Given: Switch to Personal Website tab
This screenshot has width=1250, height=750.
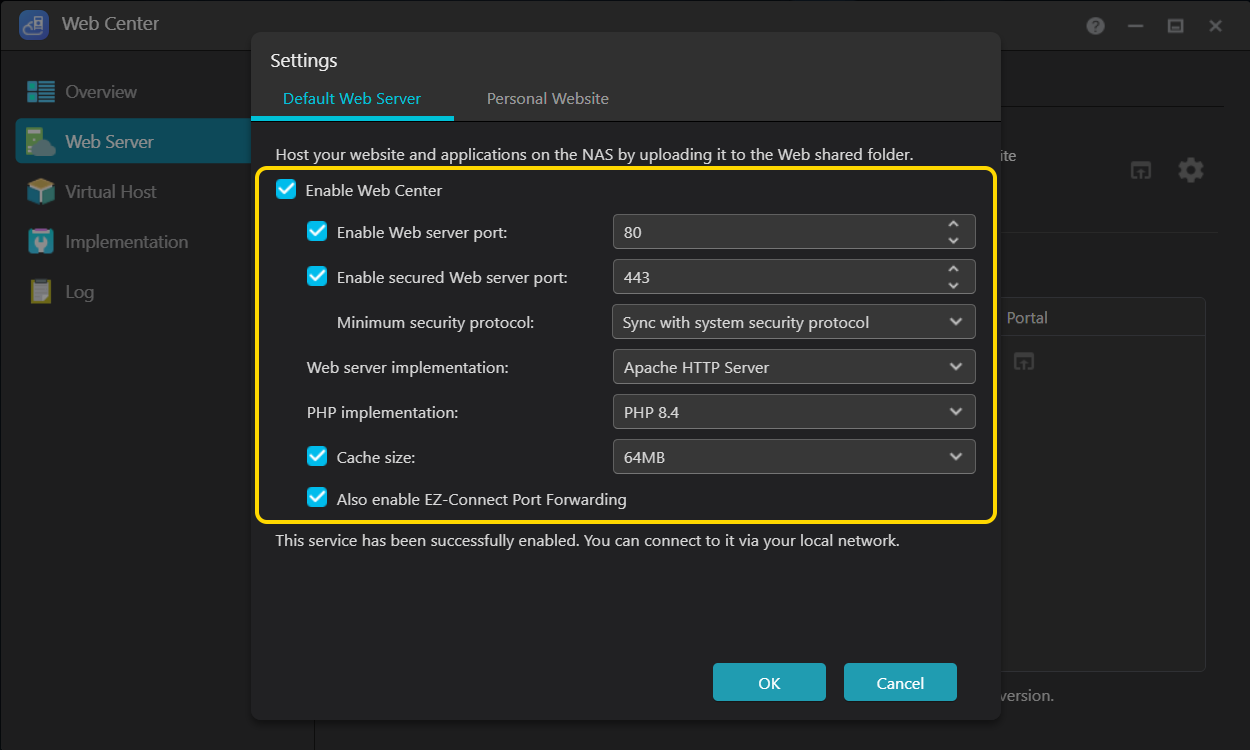Looking at the screenshot, I should [547, 99].
